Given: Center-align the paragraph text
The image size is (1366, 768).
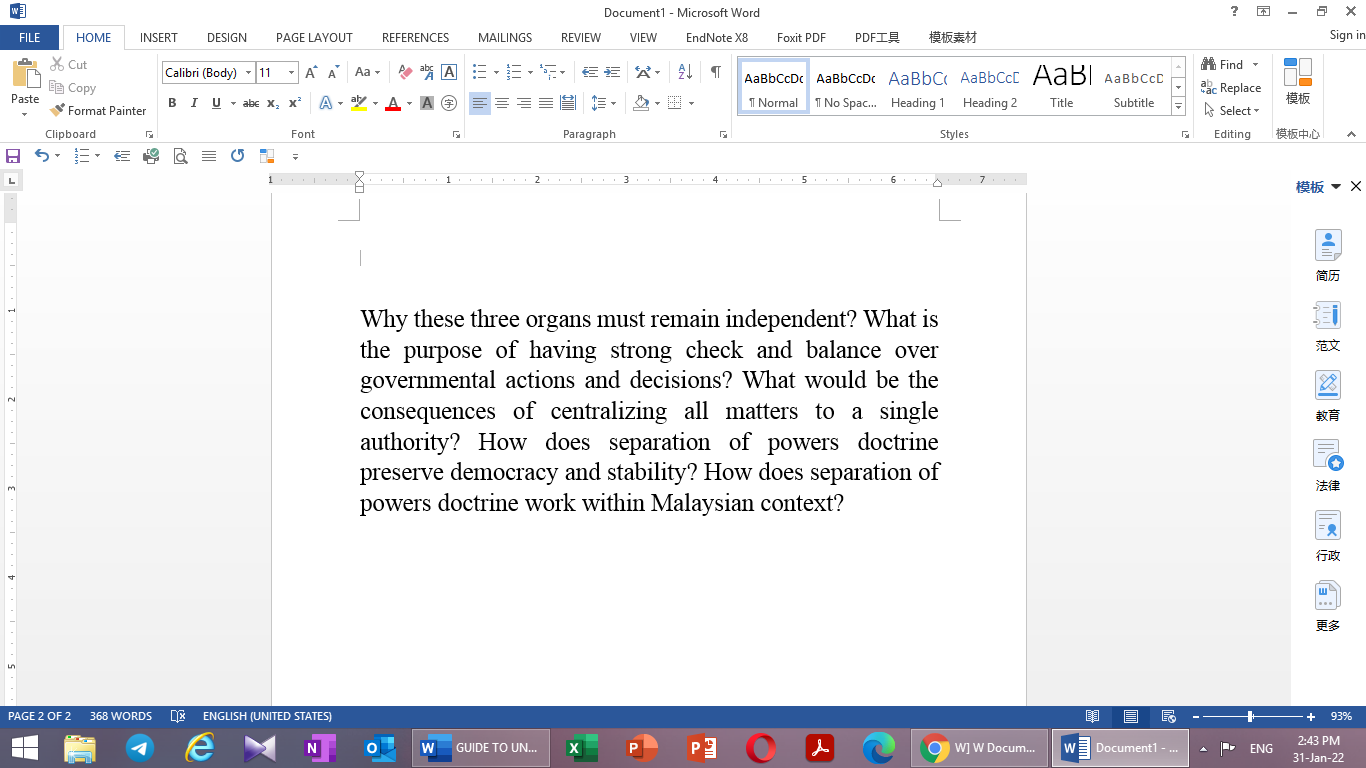Looking at the screenshot, I should (501, 103).
